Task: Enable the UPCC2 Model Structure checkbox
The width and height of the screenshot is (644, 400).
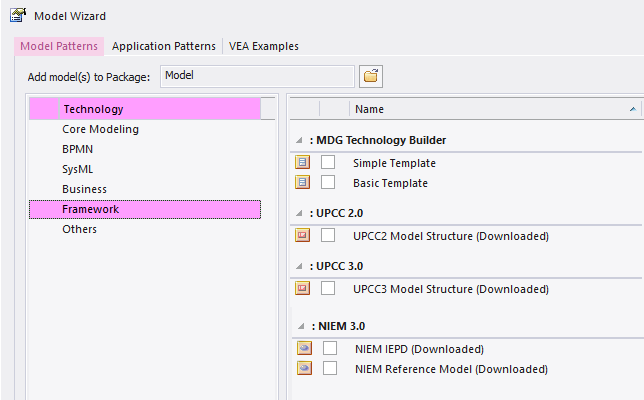Action: tap(328, 236)
